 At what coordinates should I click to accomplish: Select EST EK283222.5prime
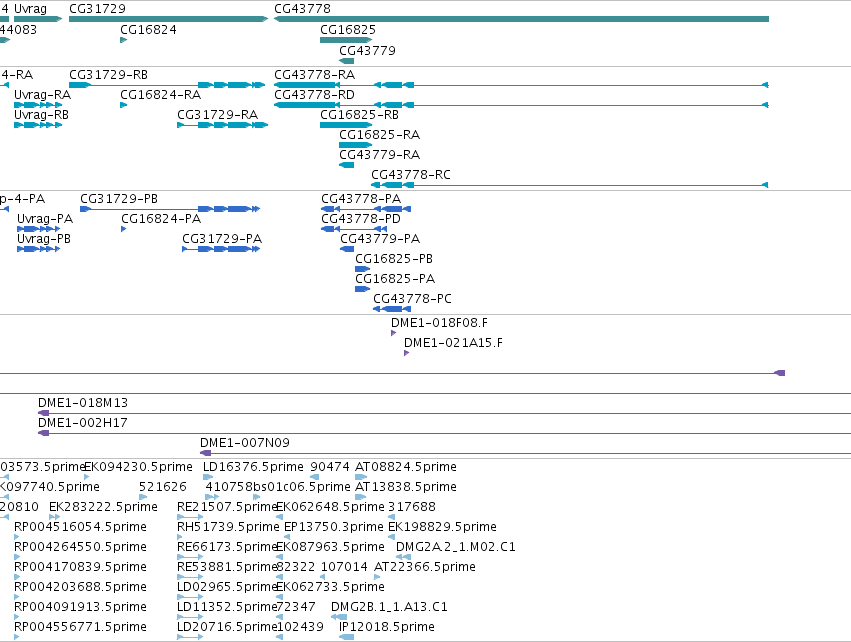[x=54, y=517]
